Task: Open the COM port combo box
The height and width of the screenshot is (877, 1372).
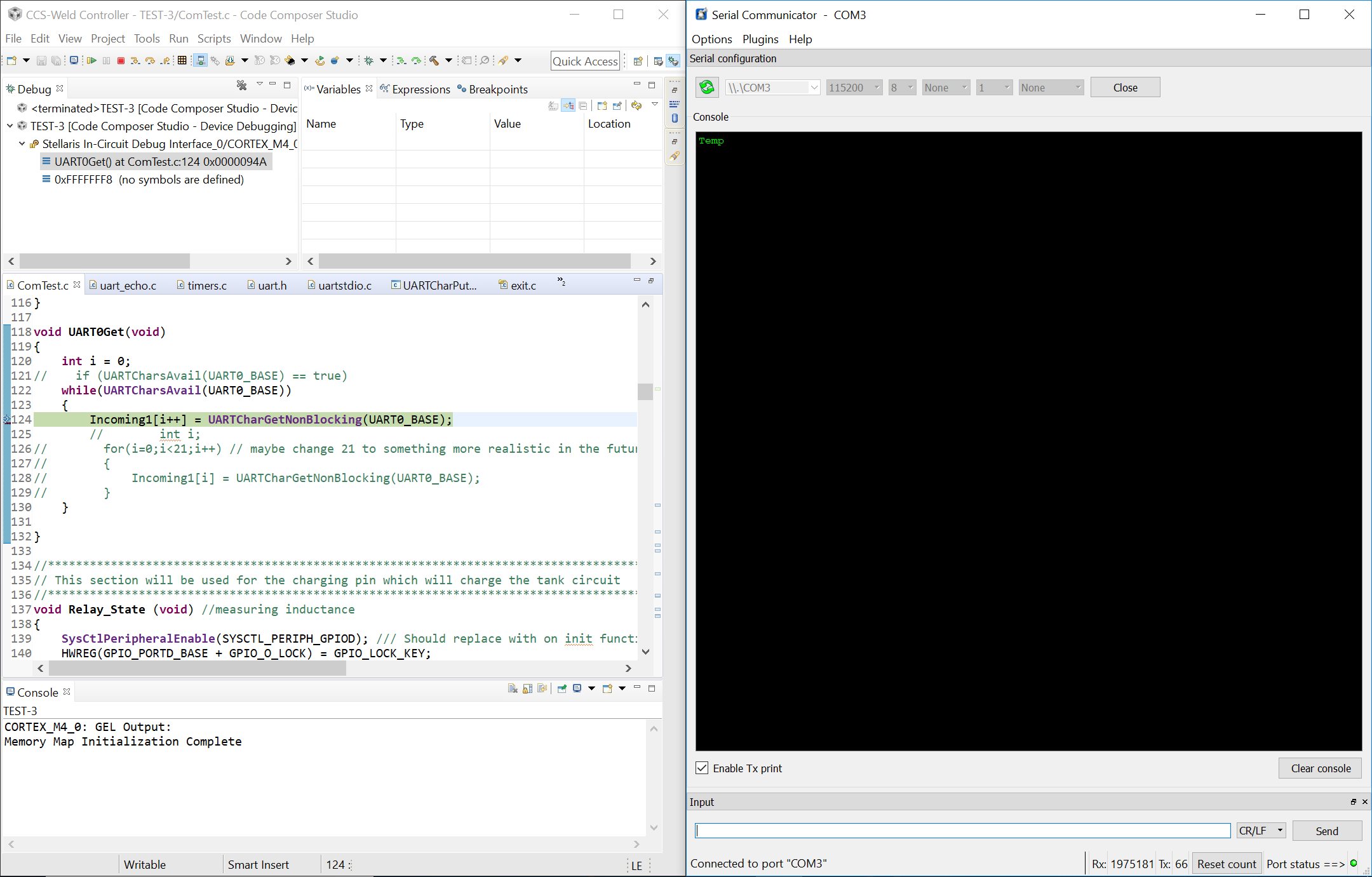Action: tap(772, 88)
